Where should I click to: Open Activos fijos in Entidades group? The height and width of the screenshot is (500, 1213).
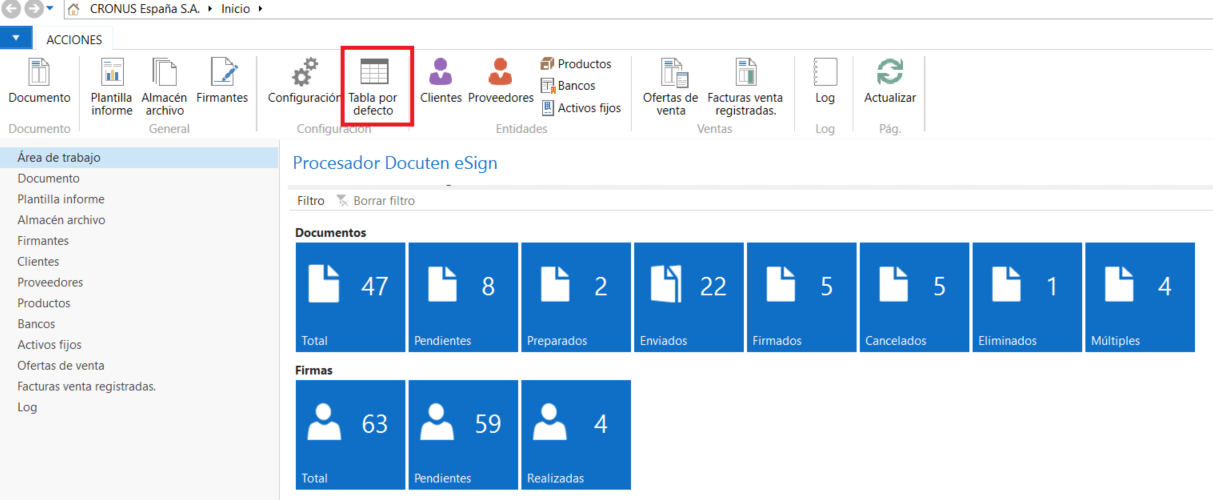581,108
